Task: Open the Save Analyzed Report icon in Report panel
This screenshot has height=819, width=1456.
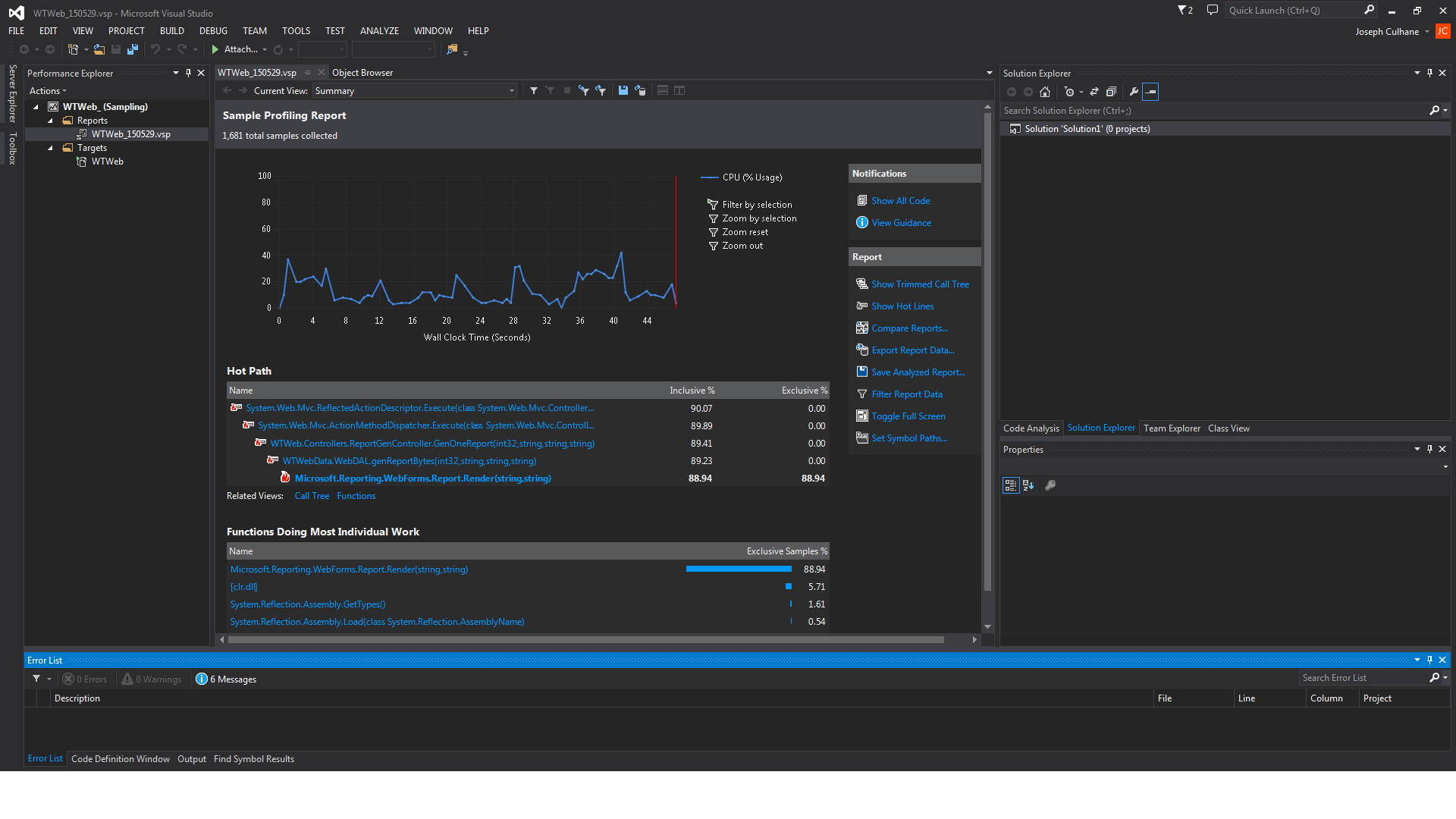Action: [862, 372]
